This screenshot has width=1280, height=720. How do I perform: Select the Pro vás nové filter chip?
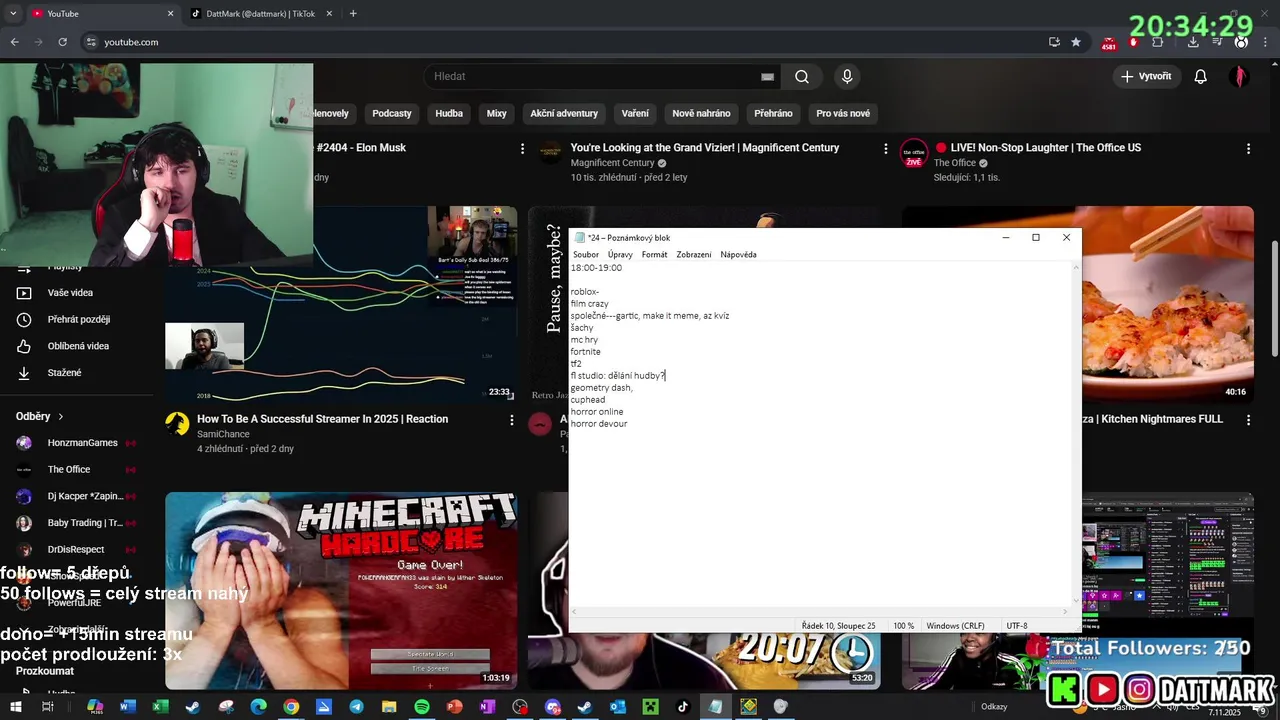[x=843, y=114]
